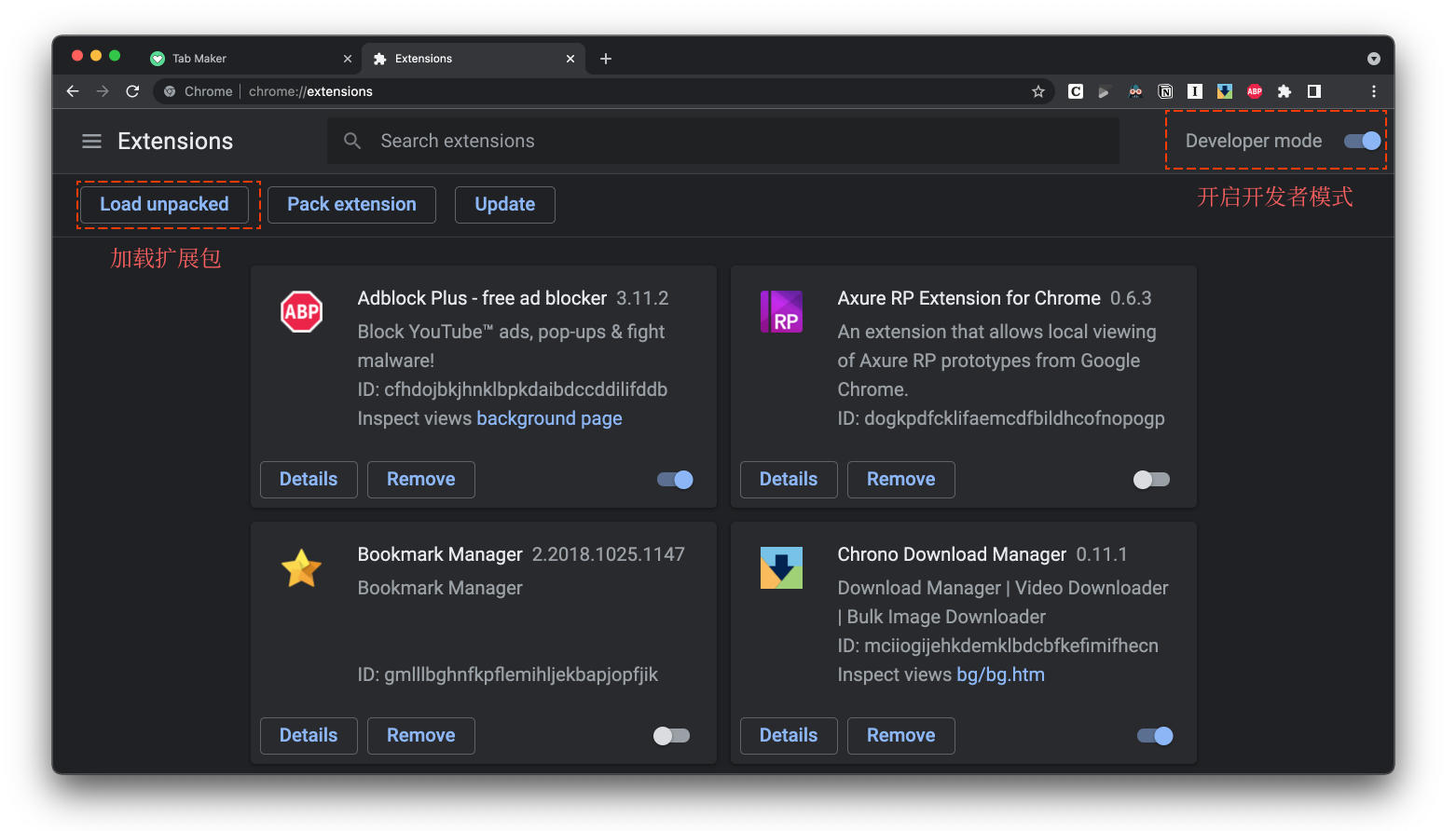Click the Adblock Plus toolbar icon

point(1255,91)
